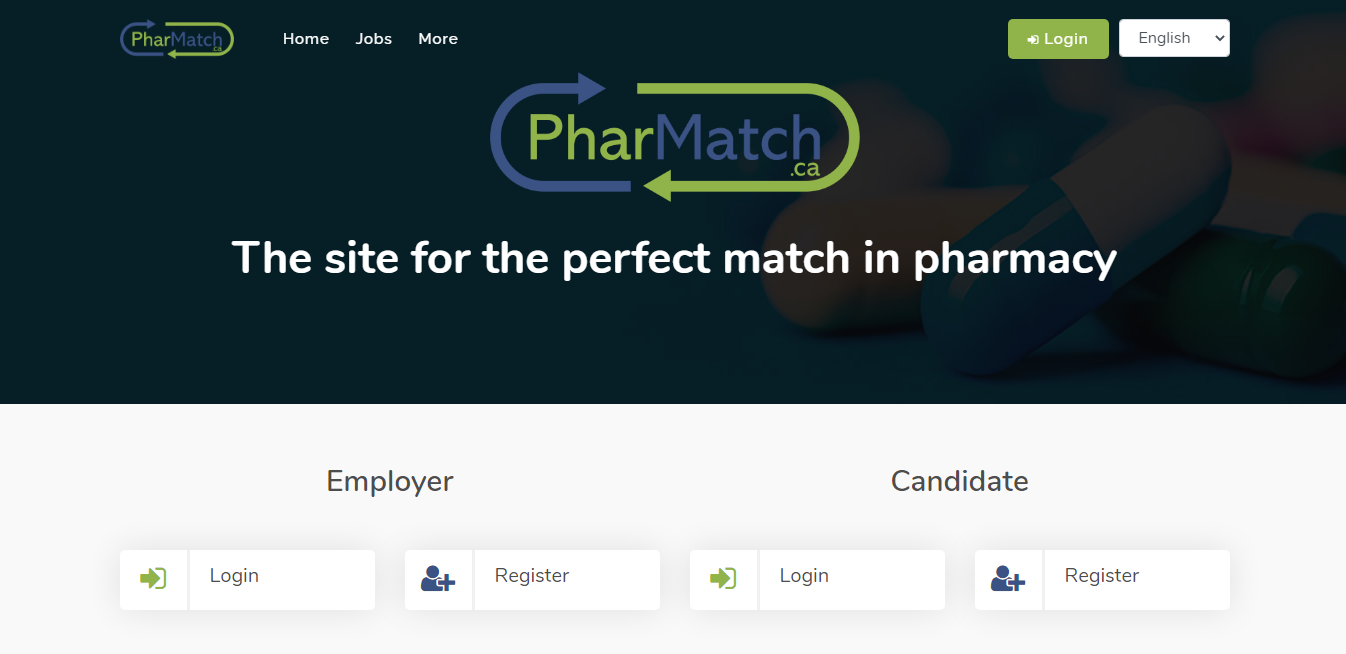Click the Employer section heading

pos(389,481)
